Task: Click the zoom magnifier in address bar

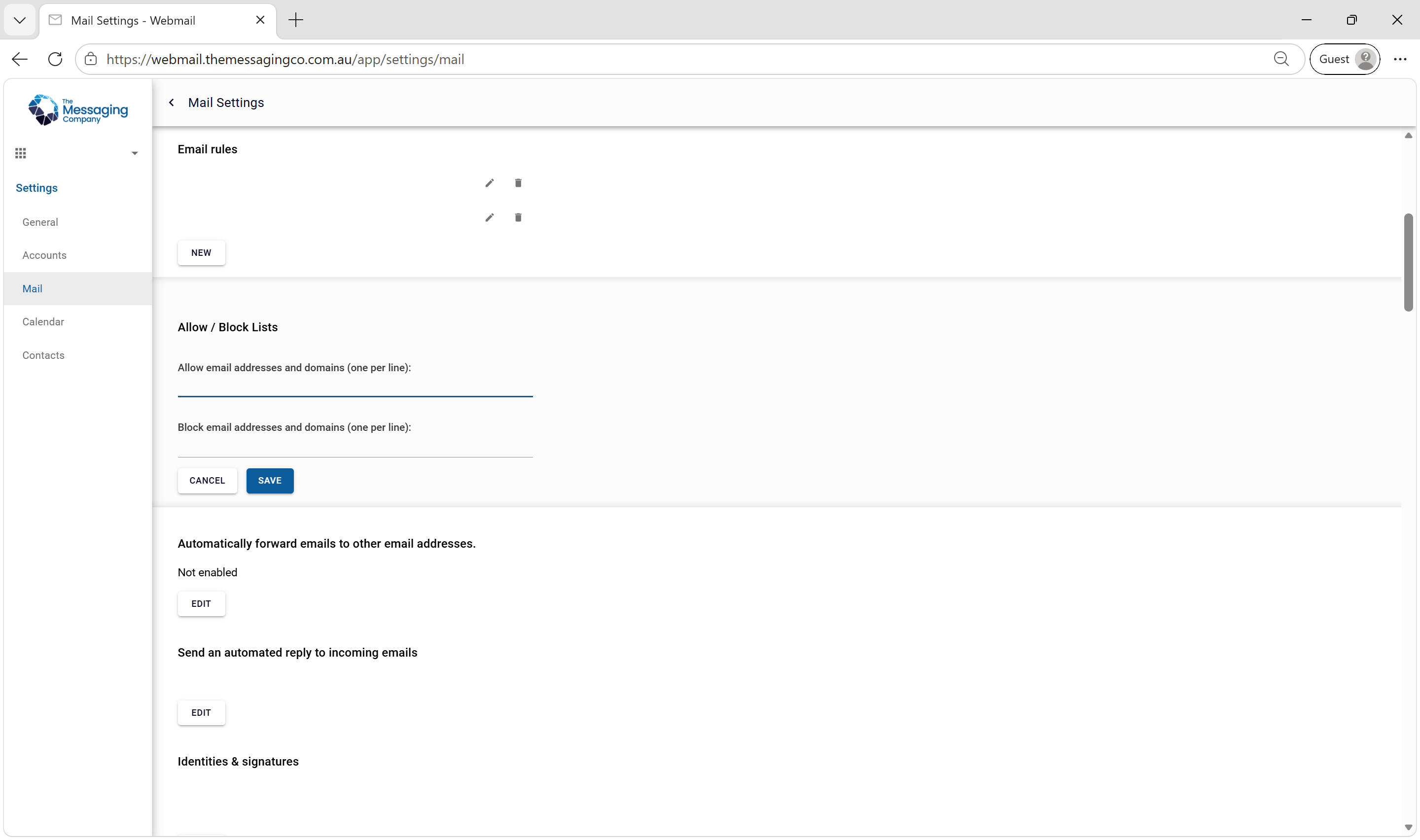Action: [x=1281, y=60]
